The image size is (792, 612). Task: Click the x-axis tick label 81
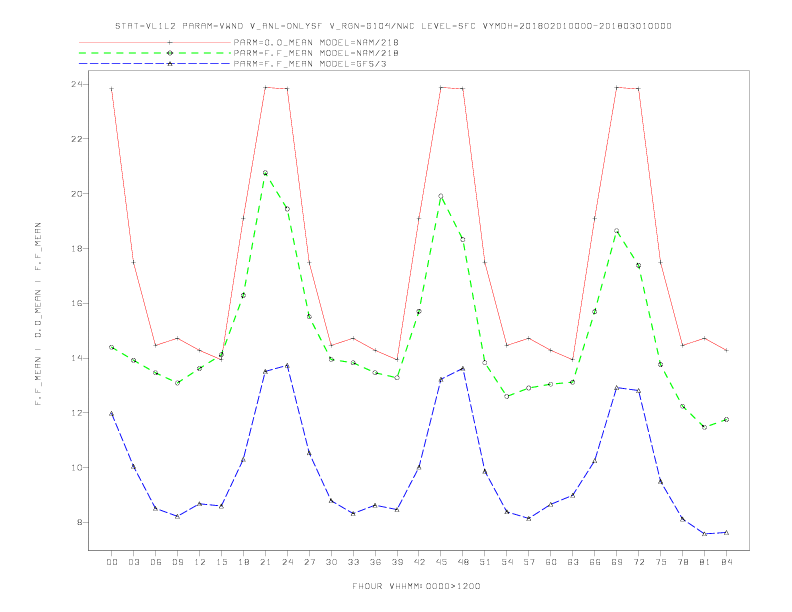pos(705,562)
